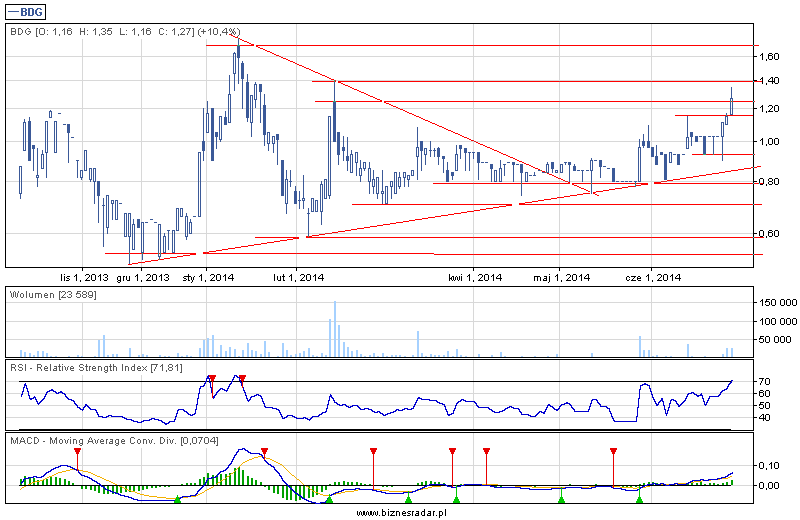The height and width of the screenshot is (520, 800).
Task: Click the BDG OHLC summary header text
Action: [125, 32]
